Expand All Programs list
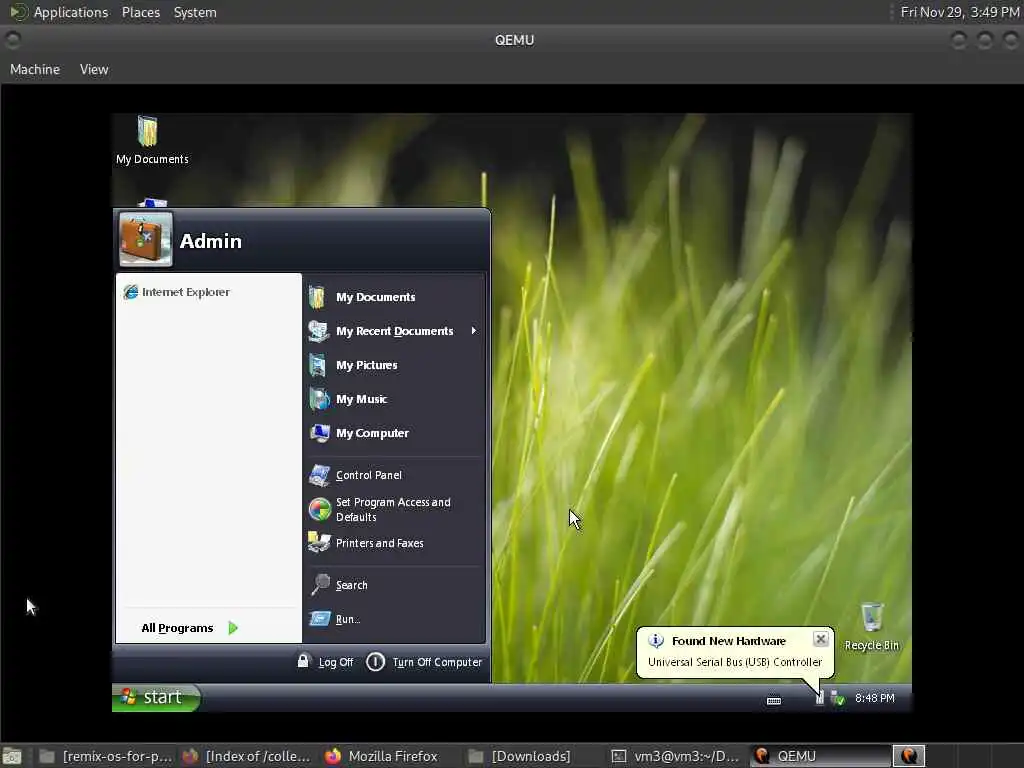The height and width of the screenshot is (768, 1024). click(189, 628)
